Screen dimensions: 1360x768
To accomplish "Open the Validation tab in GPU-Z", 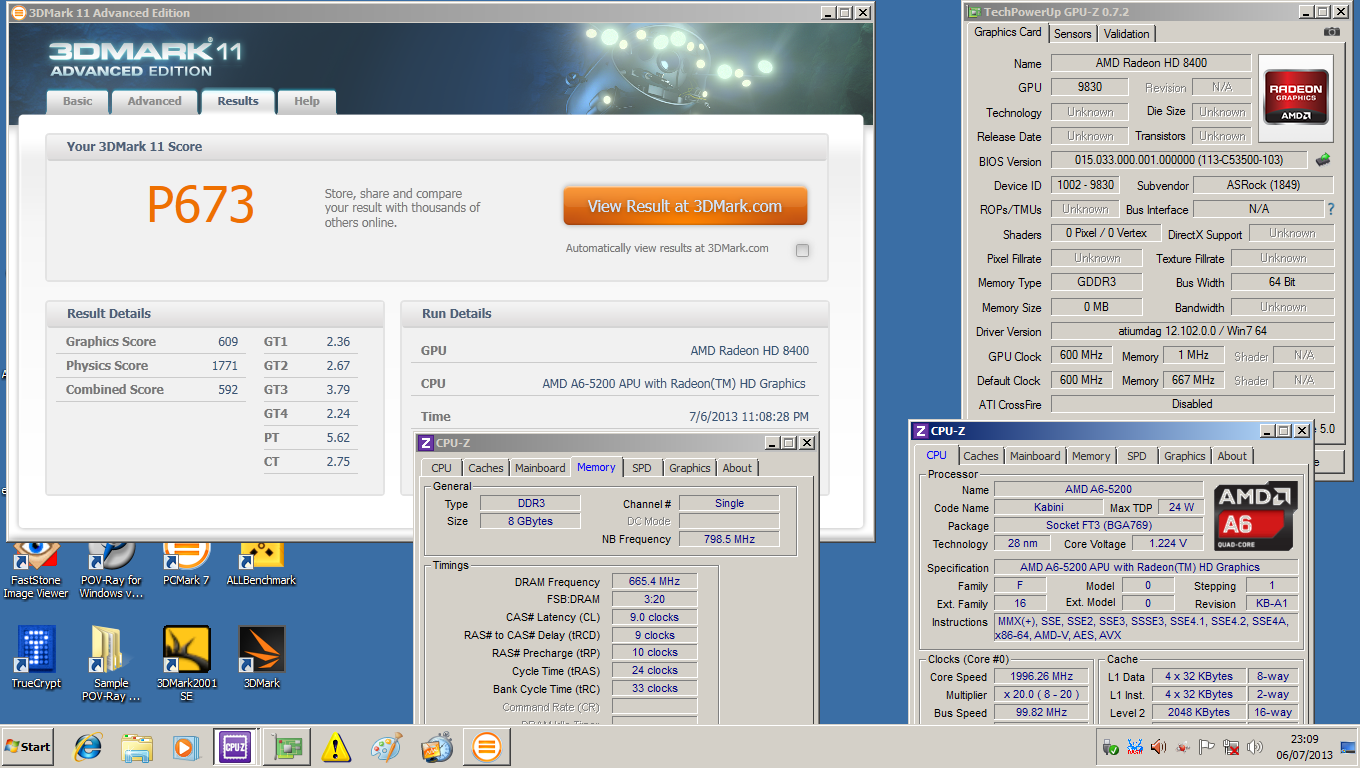I will pyautogui.click(x=1127, y=34).
